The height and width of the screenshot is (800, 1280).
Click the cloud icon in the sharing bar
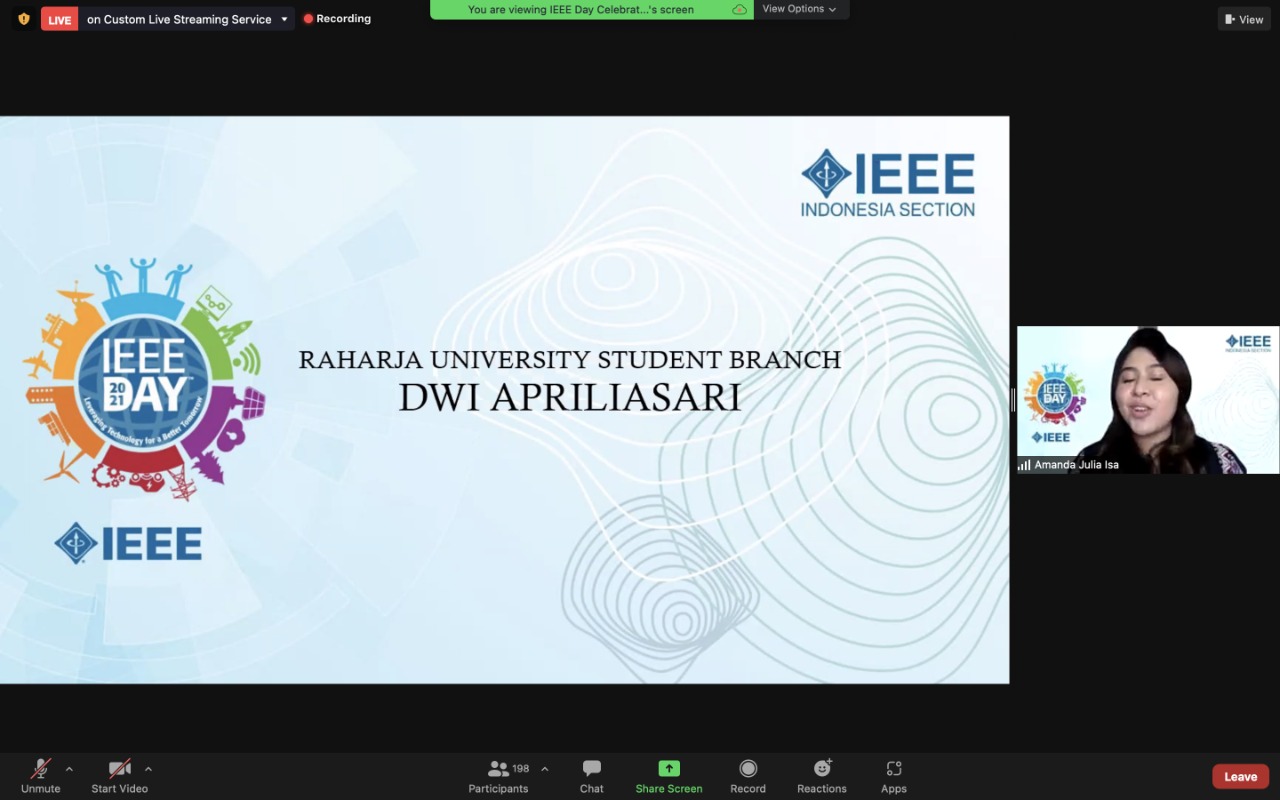pyautogui.click(x=739, y=9)
